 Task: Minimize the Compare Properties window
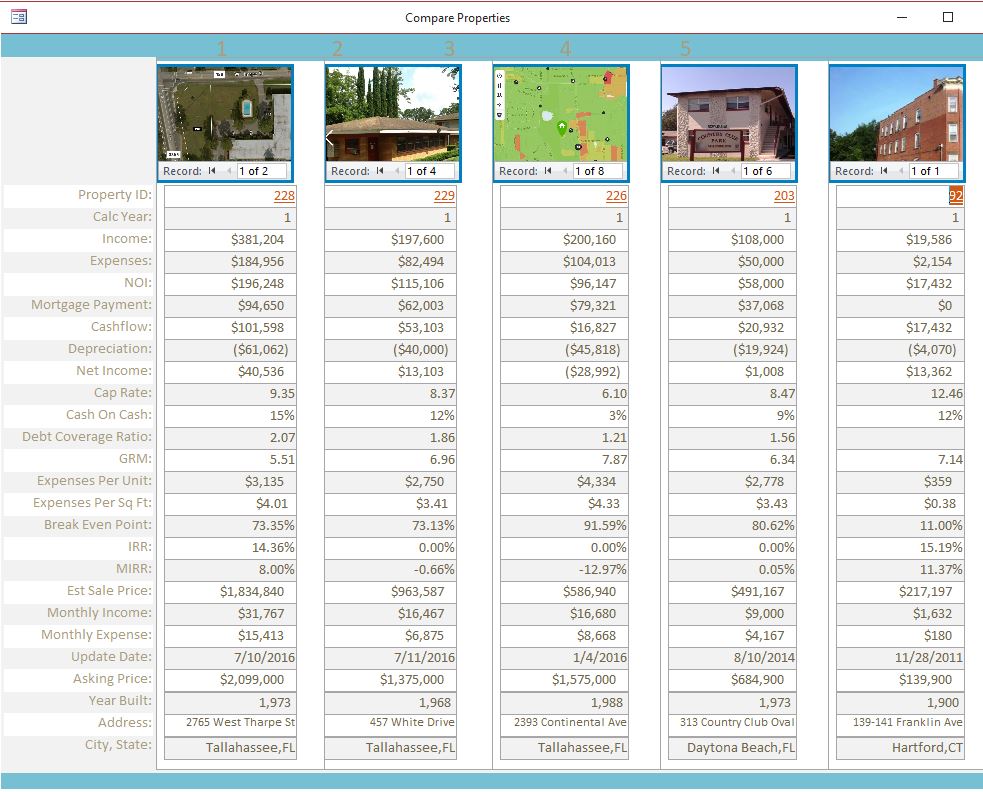[902, 17]
